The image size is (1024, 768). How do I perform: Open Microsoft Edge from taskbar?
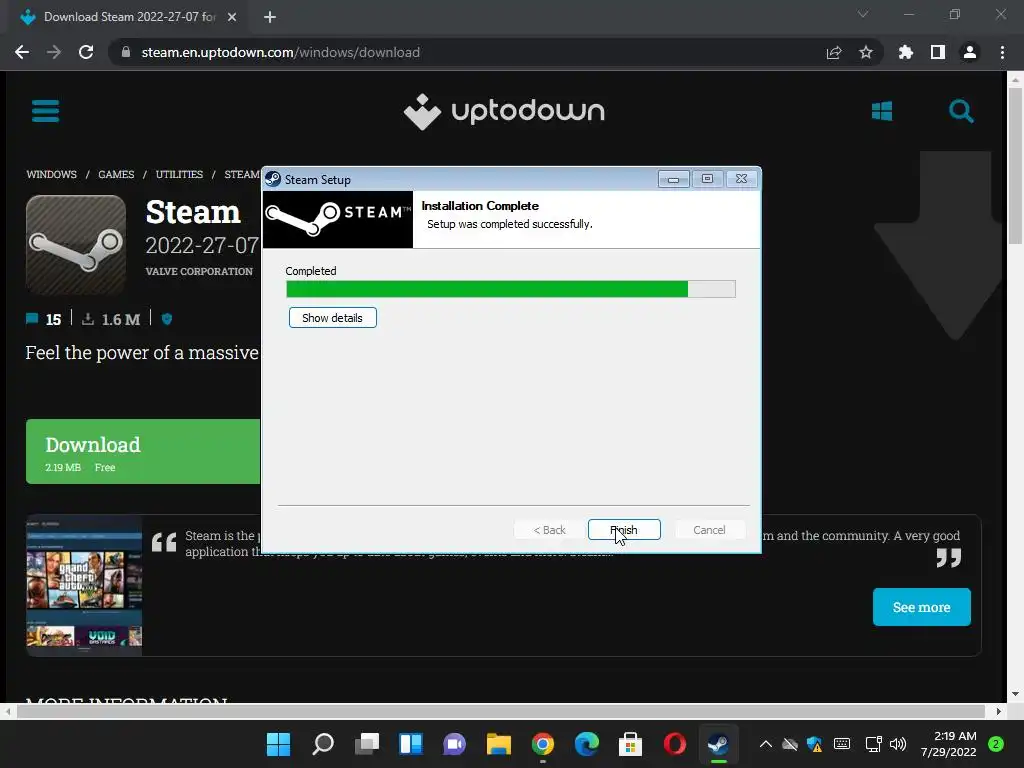pos(586,744)
